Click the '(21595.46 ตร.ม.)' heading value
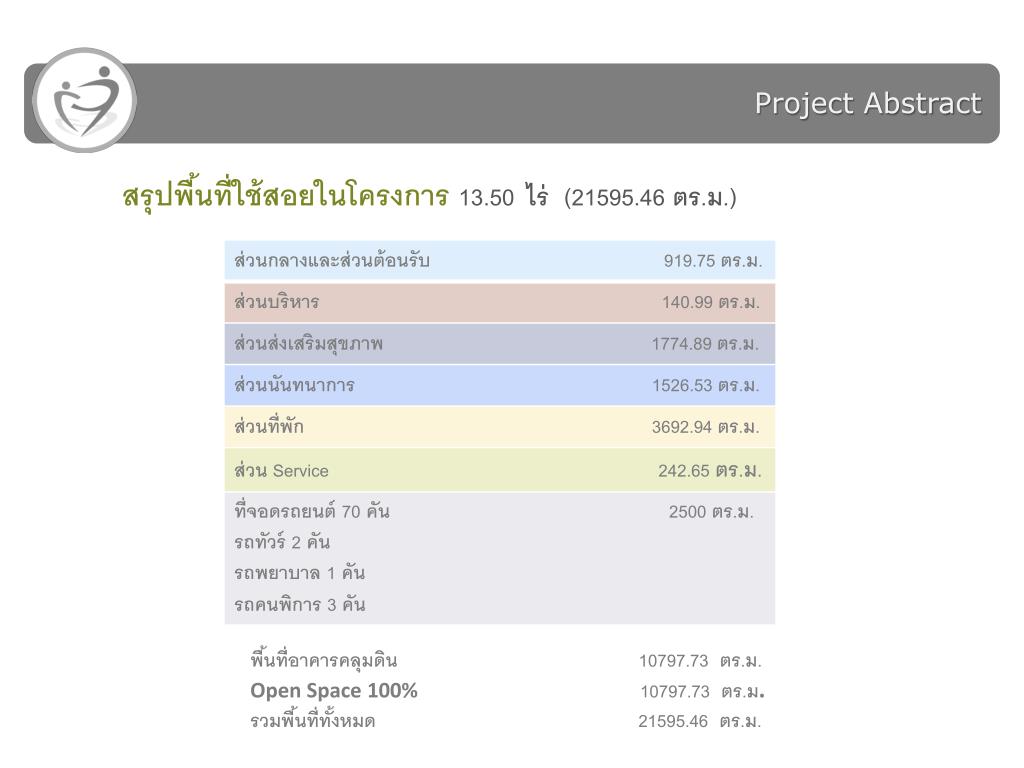 650,197
